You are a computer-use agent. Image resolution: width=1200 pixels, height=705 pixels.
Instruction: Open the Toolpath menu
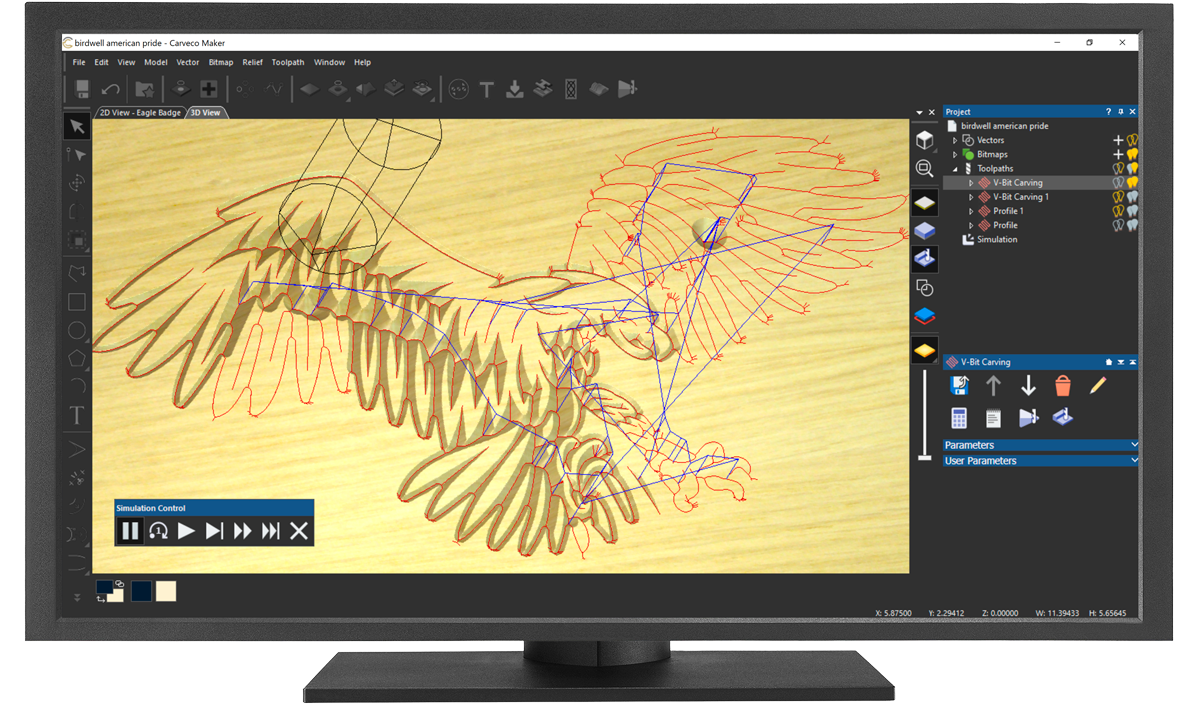(x=288, y=62)
